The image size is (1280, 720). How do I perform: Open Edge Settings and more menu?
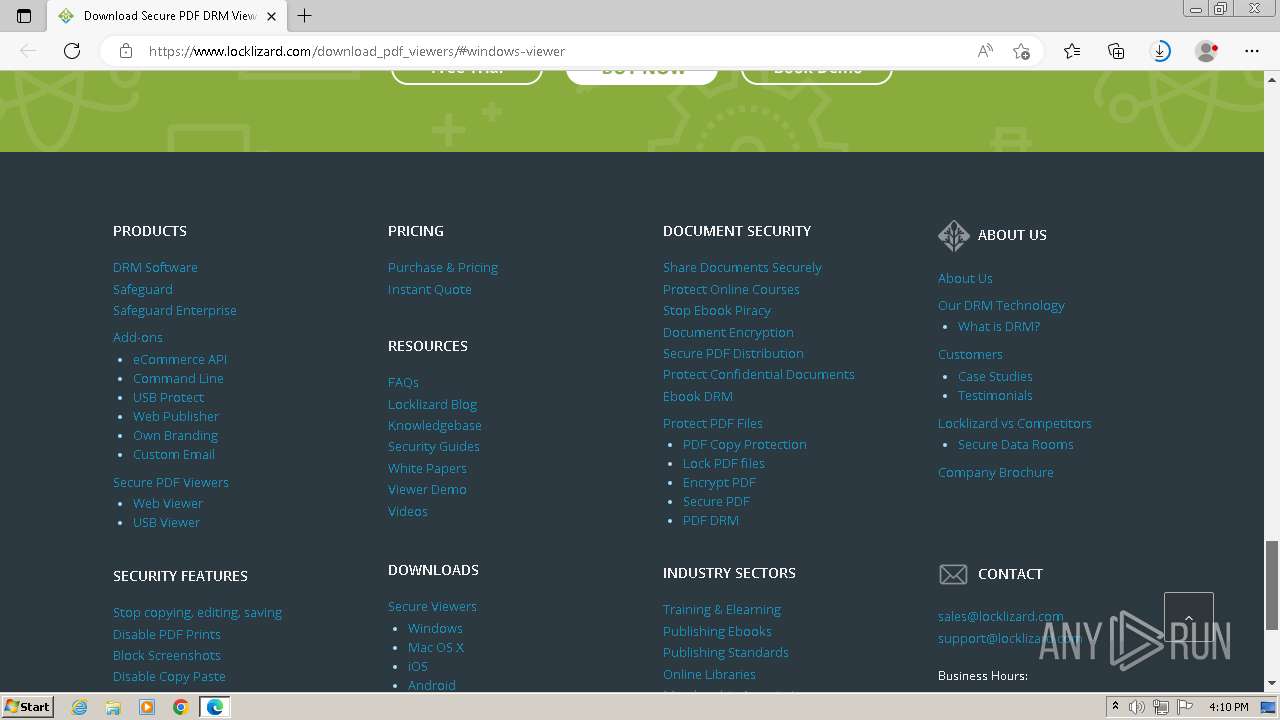click(x=1252, y=51)
